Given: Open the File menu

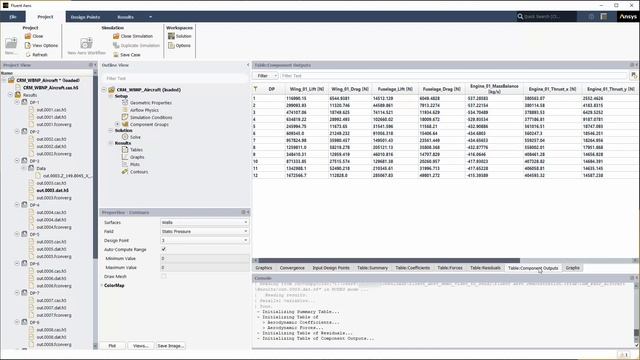Looking at the screenshot, I should (x=13, y=17).
